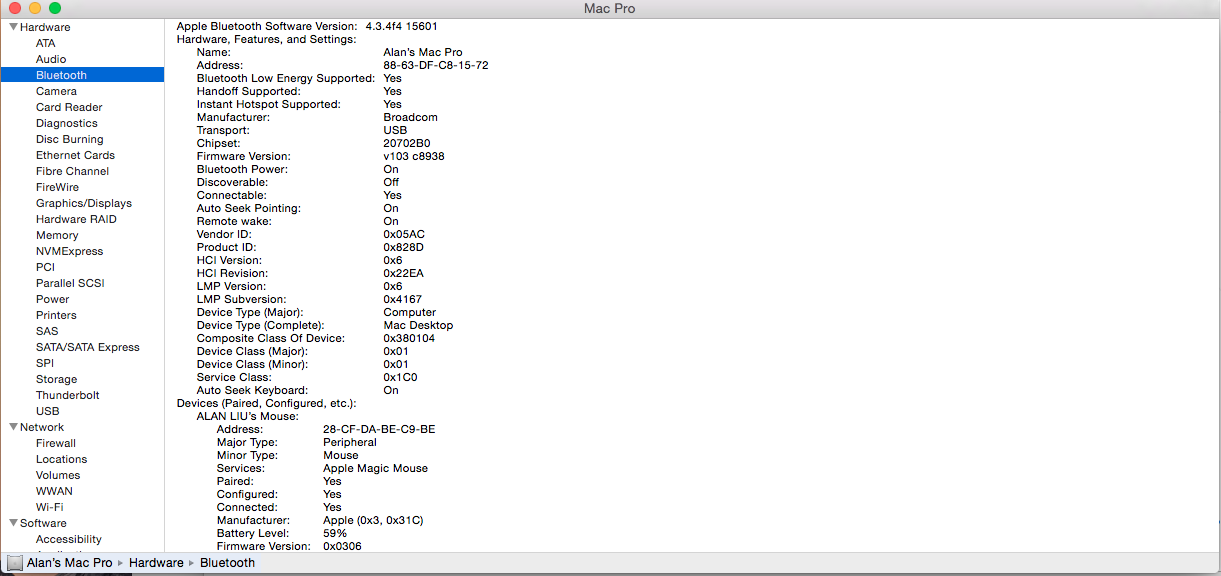Open the SAS entry
Image resolution: width=1221 pixels, height=576 pixels.
pos(47,331)
